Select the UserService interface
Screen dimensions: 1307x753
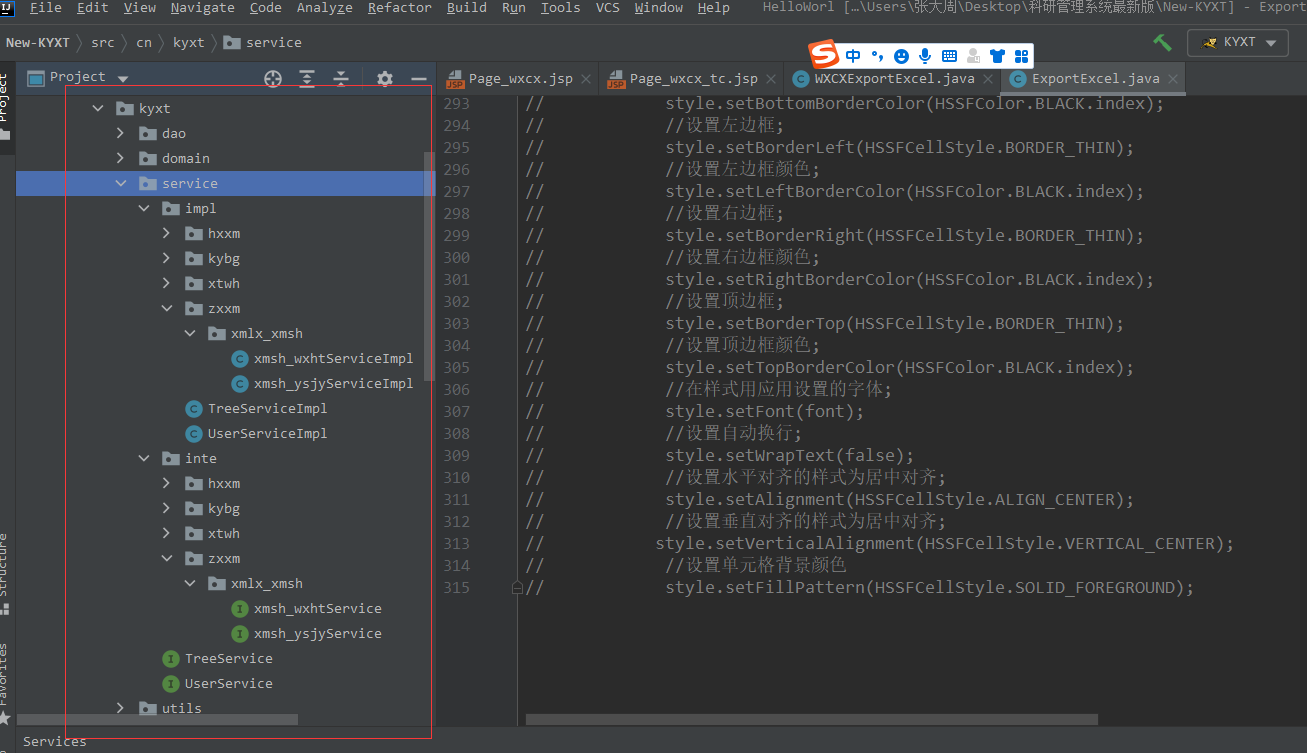pos(217,683)
